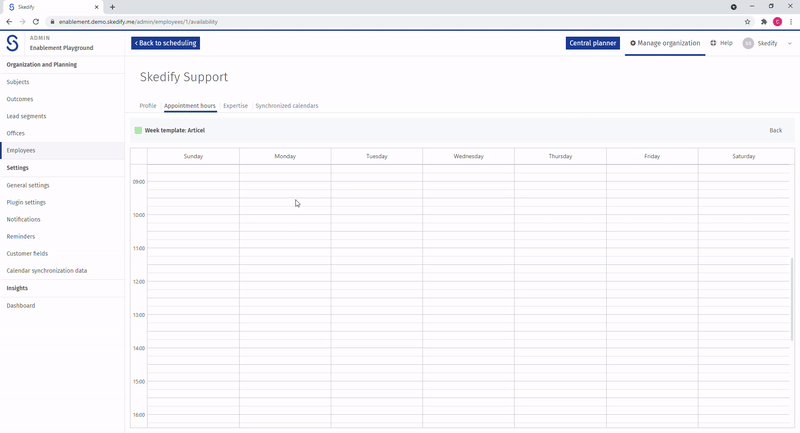
Task: Click the Back link in template bar
Action: tap(776, 131)
